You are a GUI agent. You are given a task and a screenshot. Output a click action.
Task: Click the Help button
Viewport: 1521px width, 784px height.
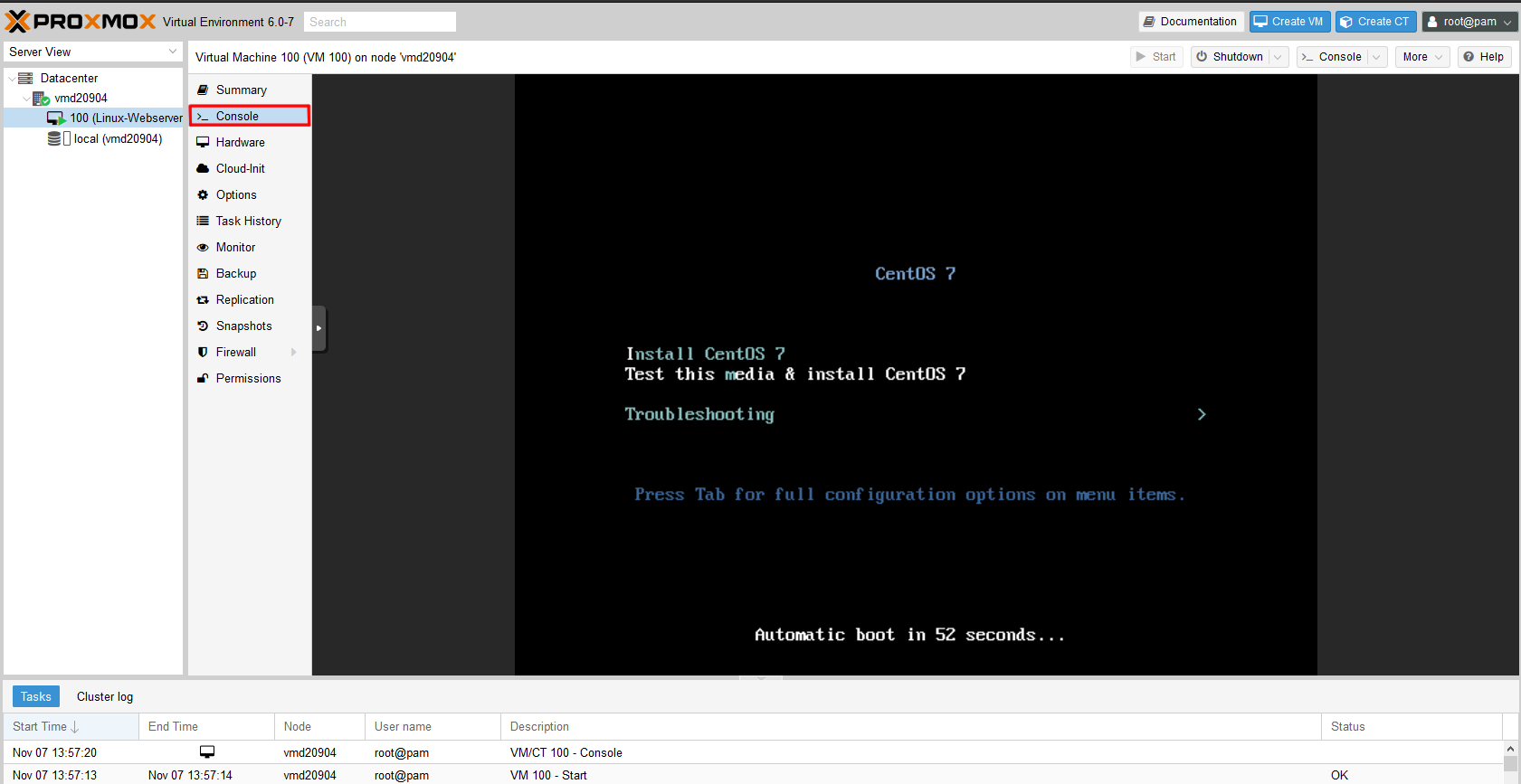(x=1484, y=56)
